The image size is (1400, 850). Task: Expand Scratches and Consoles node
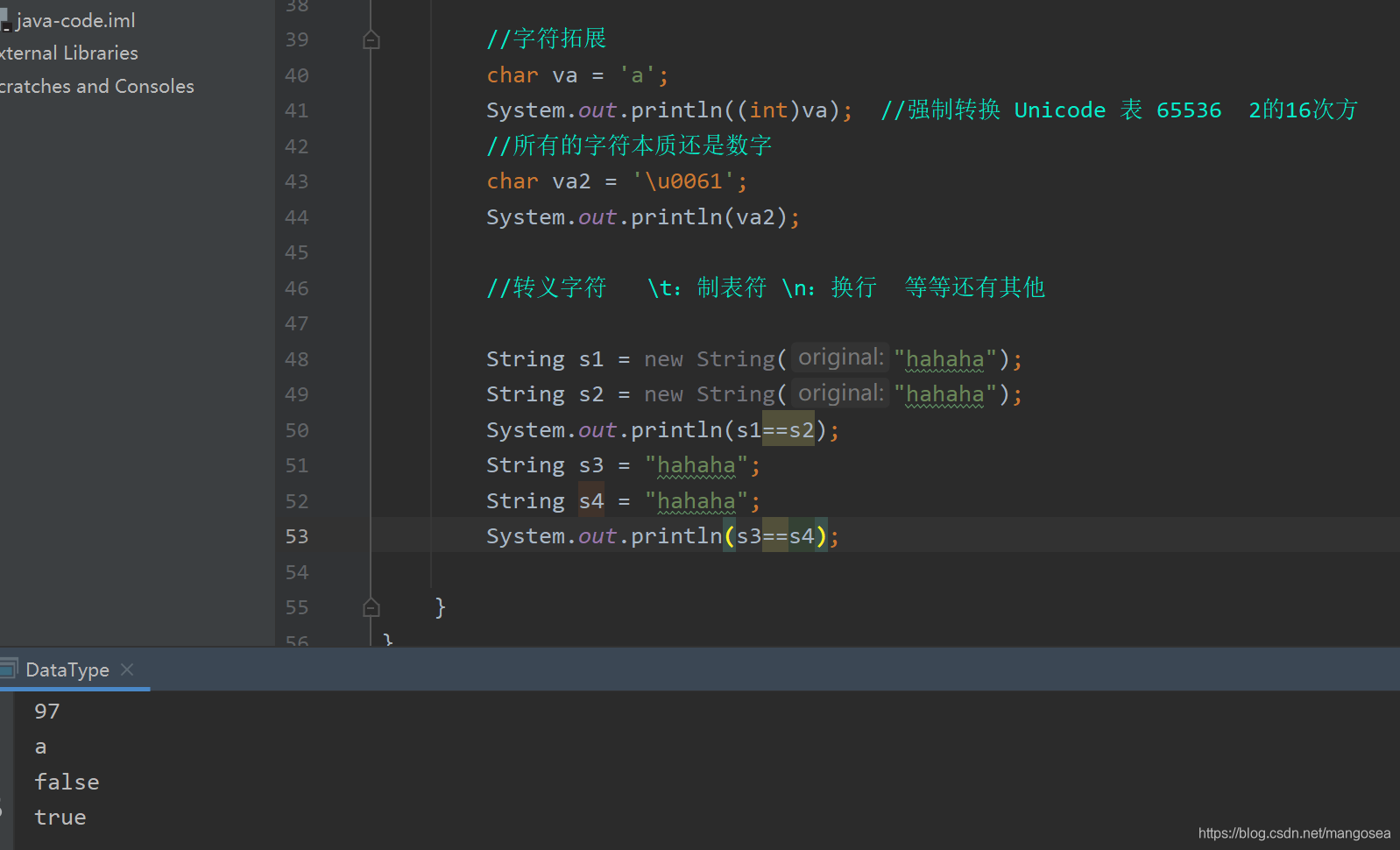pos(97,87)
